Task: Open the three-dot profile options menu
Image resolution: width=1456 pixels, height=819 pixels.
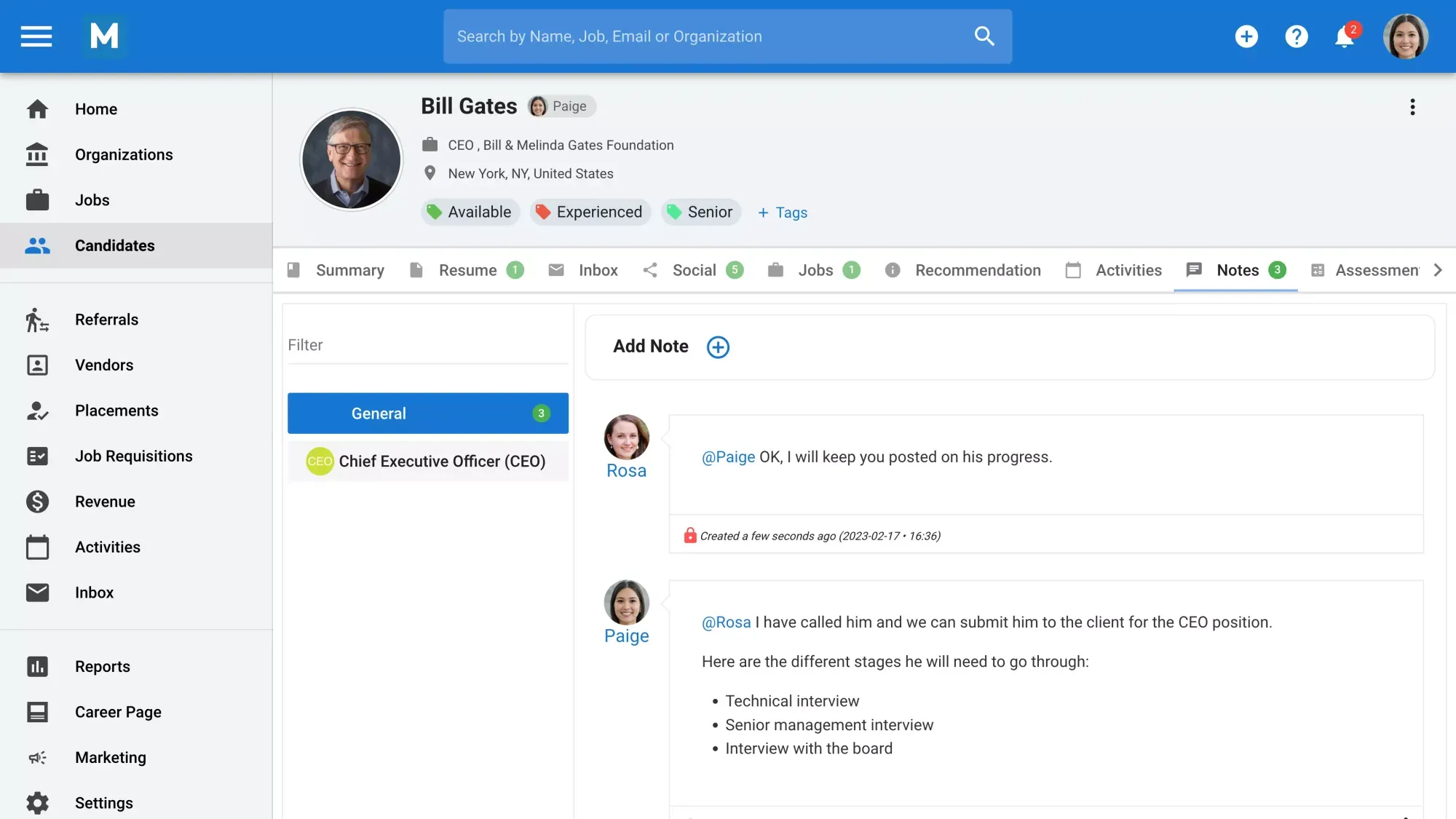Action: point(1412,106)
